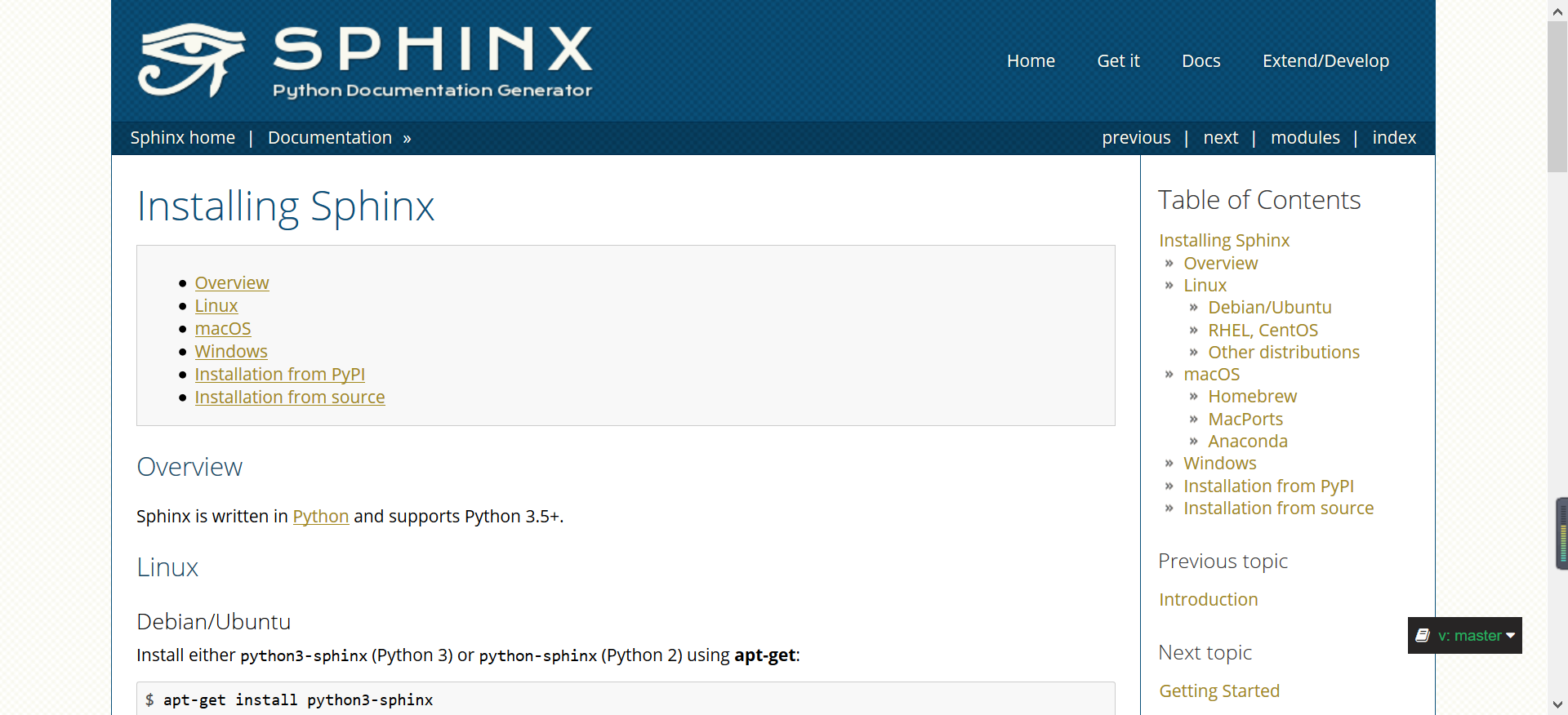Image resolution: width=1568 pixels, height=715 pixels.
Task: Click the apt-get install python3-sphinx code line
Action: click(298, 700)
